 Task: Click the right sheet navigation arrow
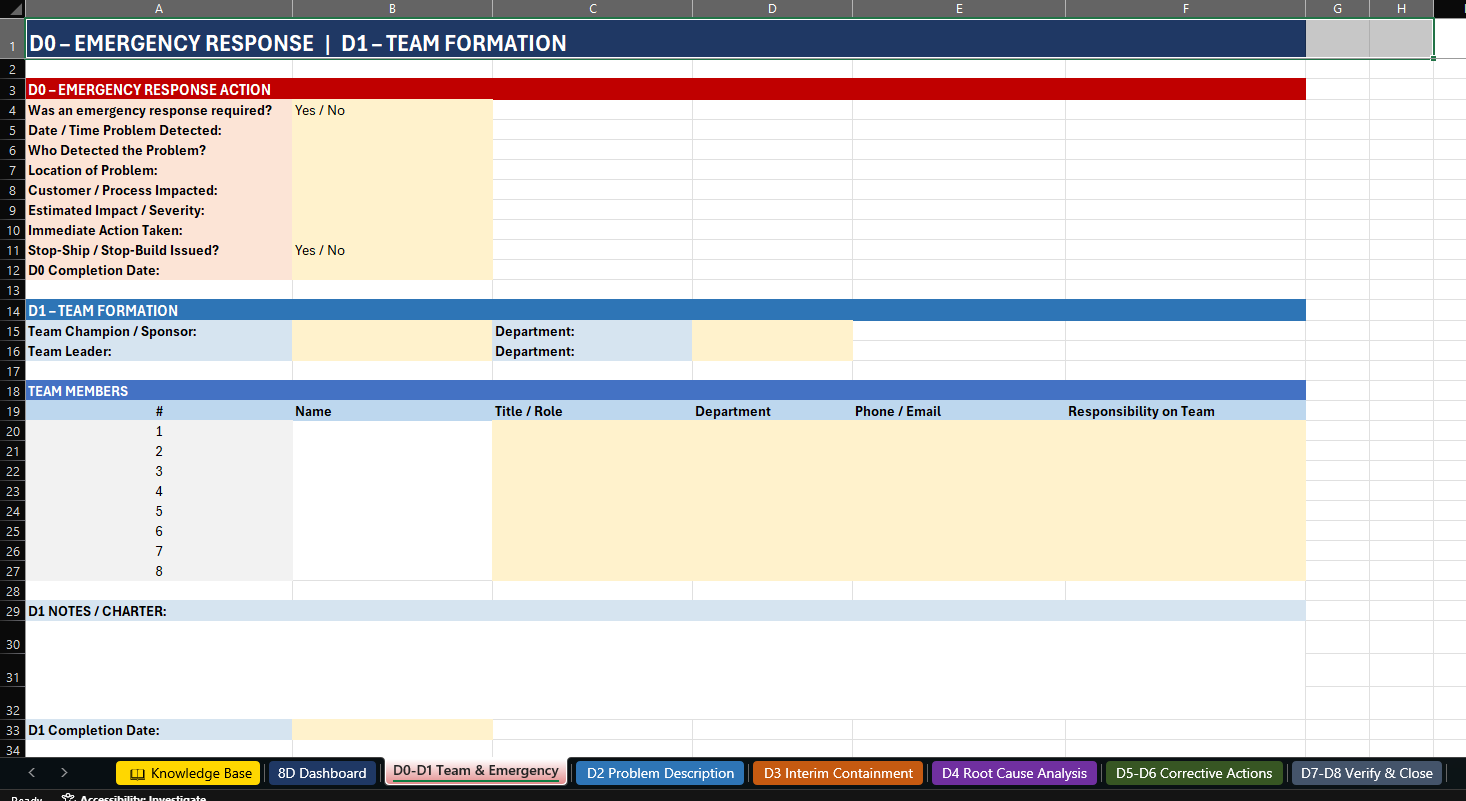[x=63, y=773]
